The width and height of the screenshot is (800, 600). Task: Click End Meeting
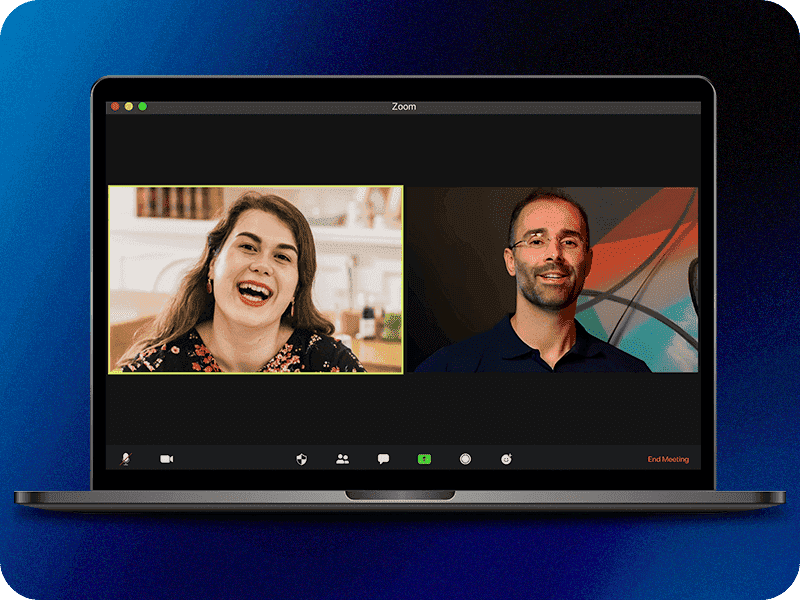coord(668,459)
